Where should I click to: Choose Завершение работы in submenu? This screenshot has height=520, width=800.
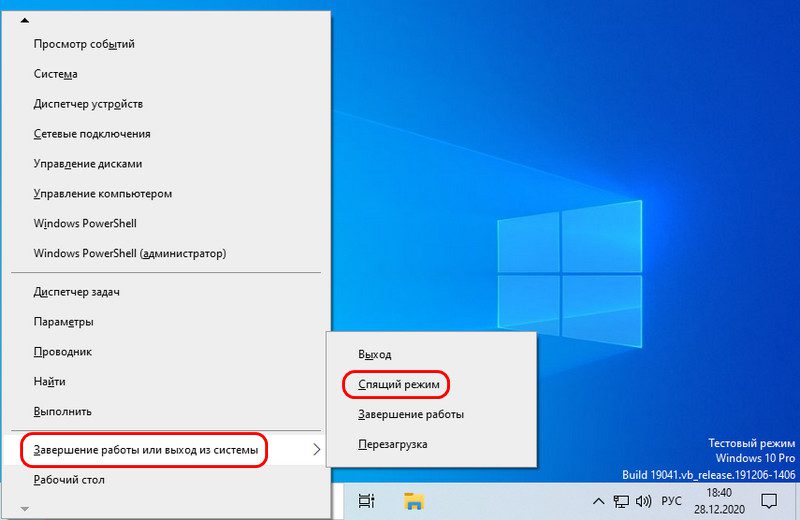431,414
